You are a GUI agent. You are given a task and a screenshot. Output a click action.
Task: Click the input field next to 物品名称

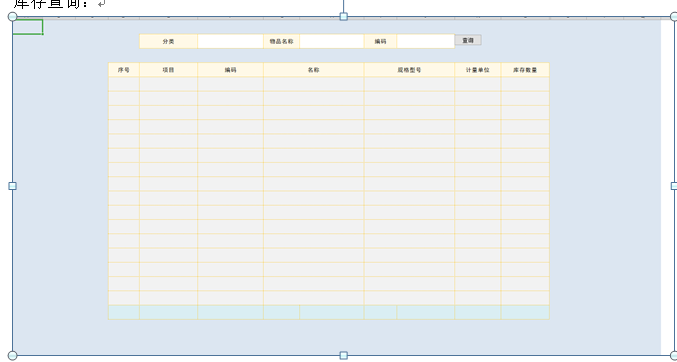point(332,41)
